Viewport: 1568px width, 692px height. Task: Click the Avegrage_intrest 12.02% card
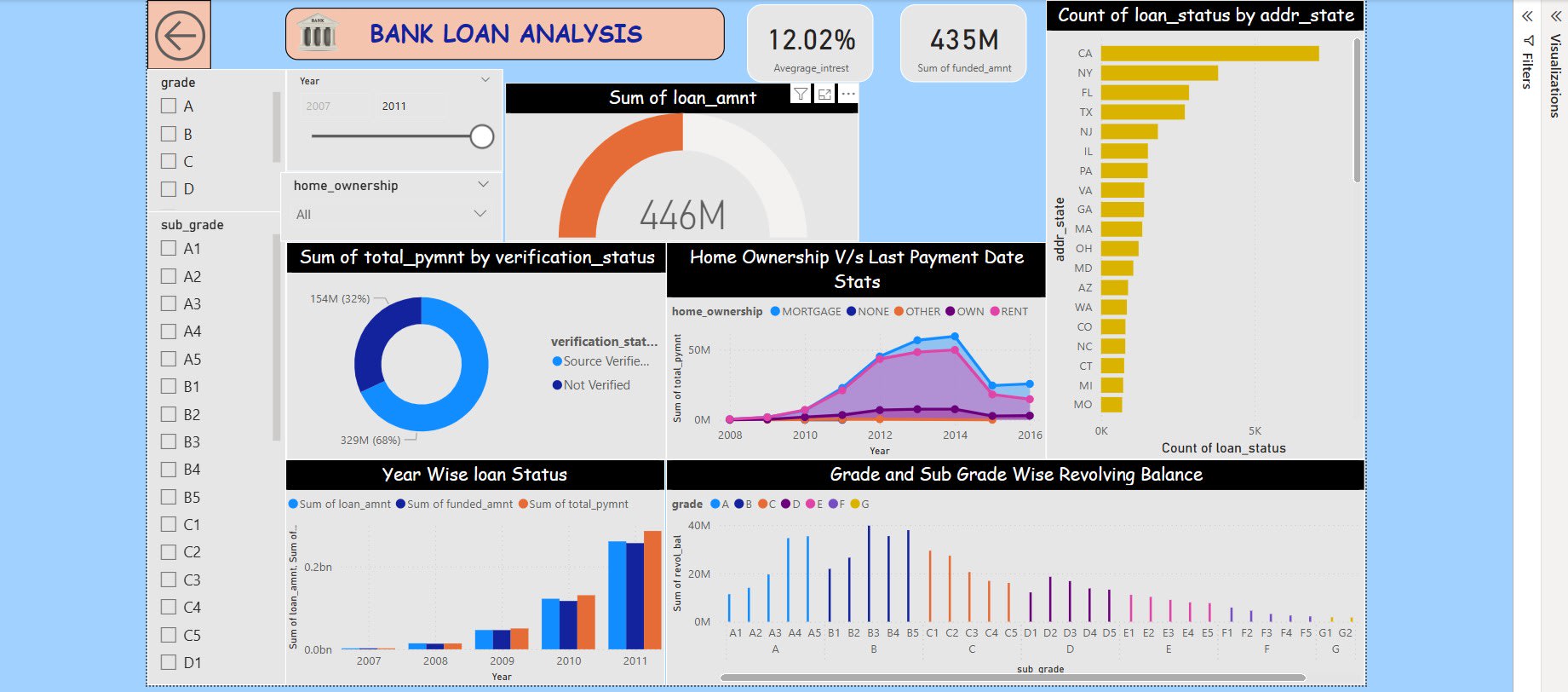click(x=811, y=44)
